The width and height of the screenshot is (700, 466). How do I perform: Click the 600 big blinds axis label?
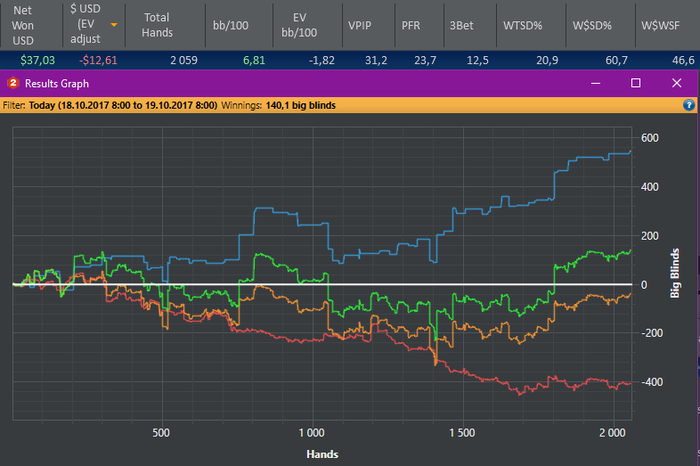[x=650, y=138]
